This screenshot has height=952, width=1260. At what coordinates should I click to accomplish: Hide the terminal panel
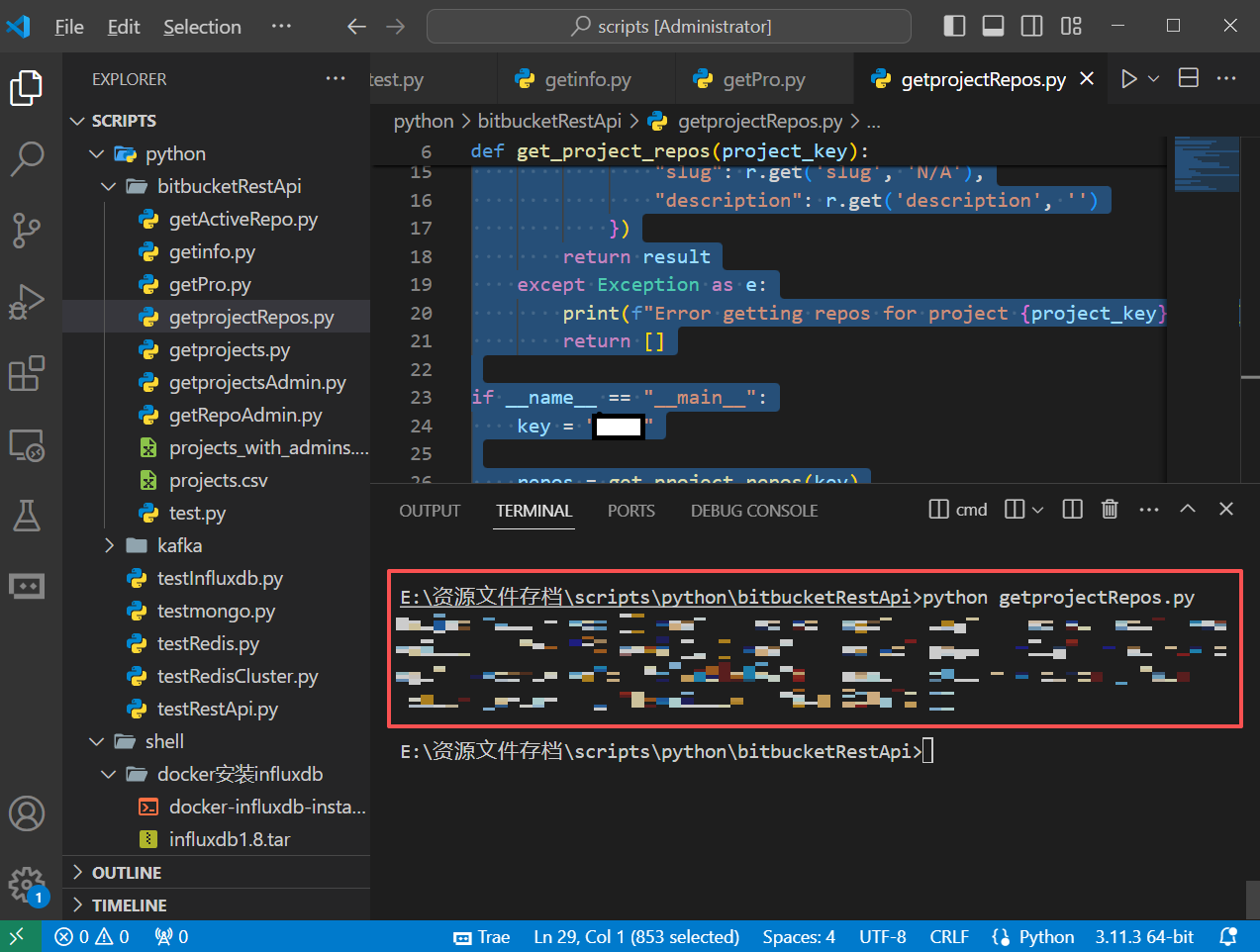tap(1226, 509)
